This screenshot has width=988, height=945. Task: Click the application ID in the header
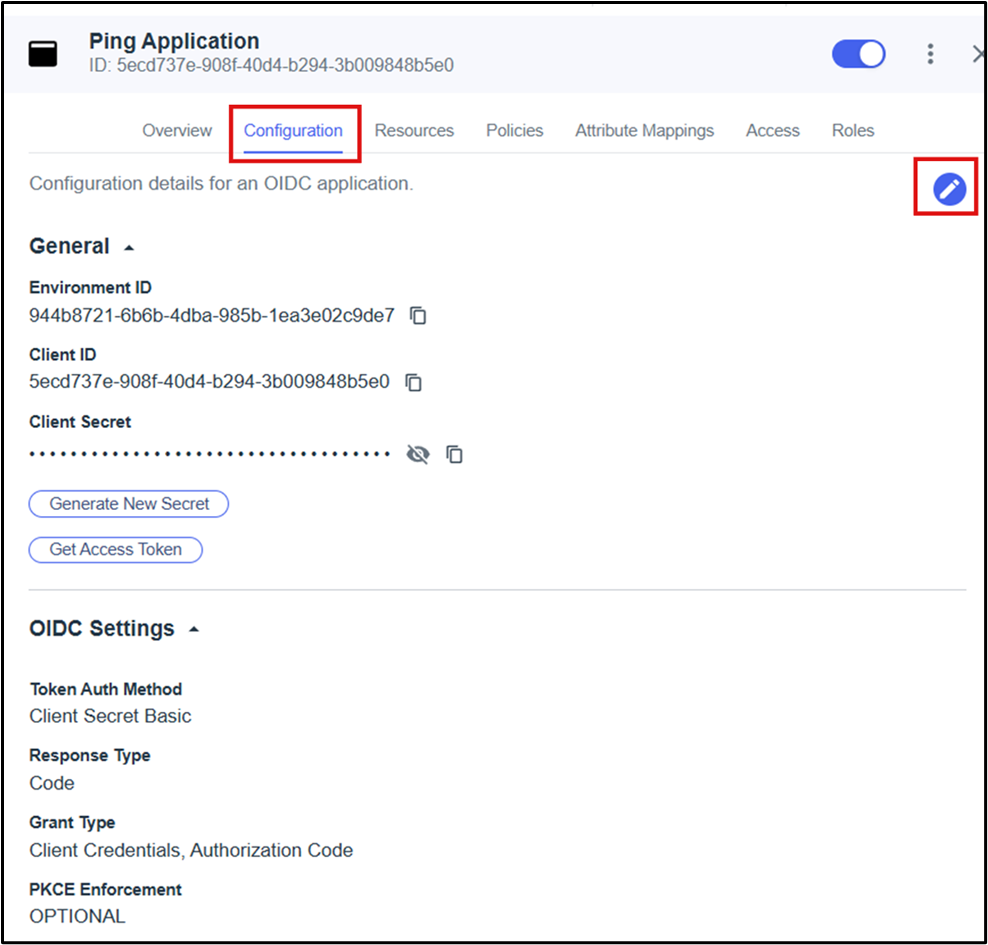[271, 66]
